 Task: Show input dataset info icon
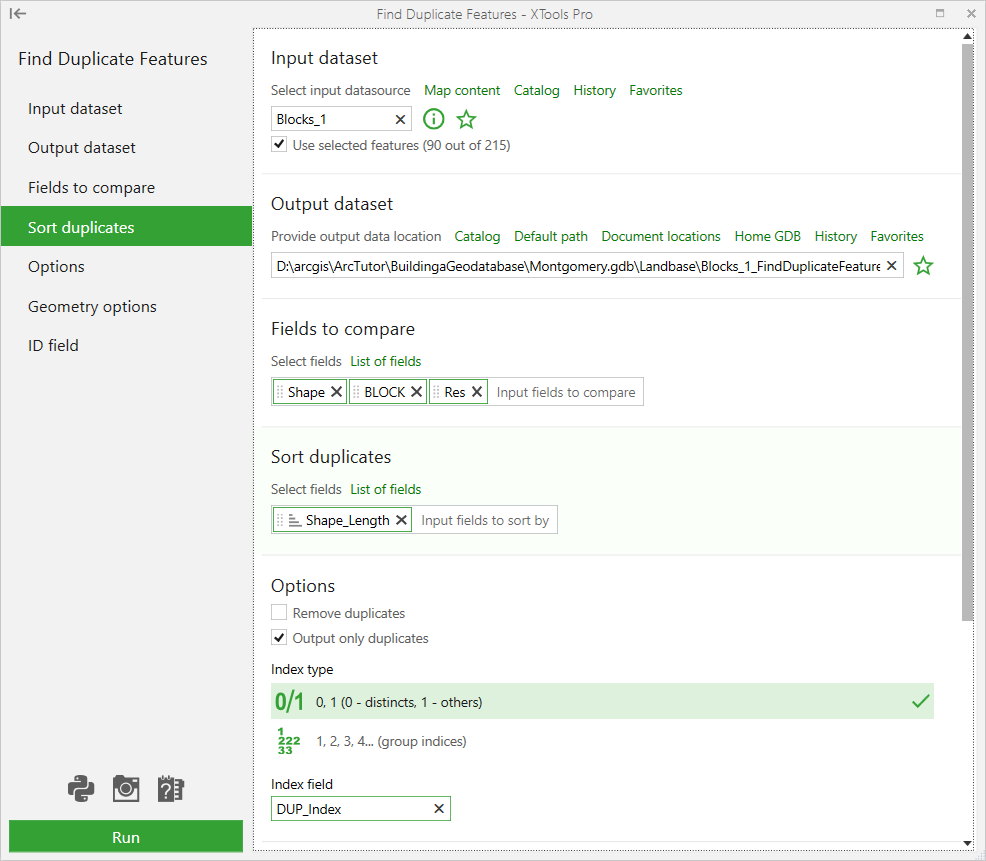point(433,119)
